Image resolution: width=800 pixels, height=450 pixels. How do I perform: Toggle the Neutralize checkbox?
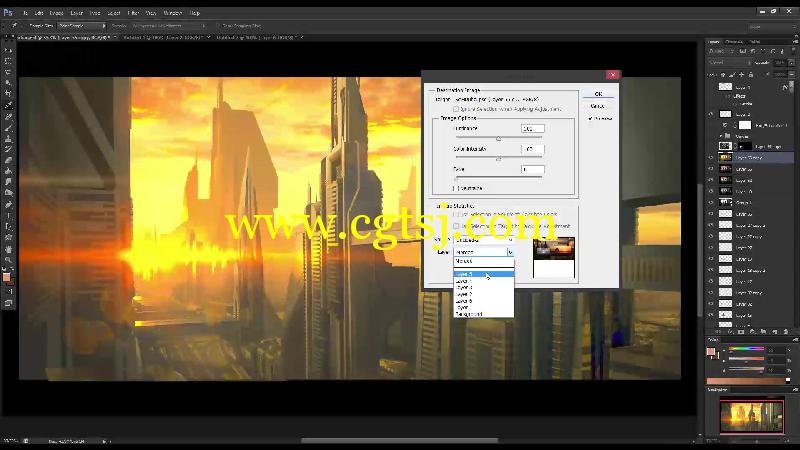point(456,188)
